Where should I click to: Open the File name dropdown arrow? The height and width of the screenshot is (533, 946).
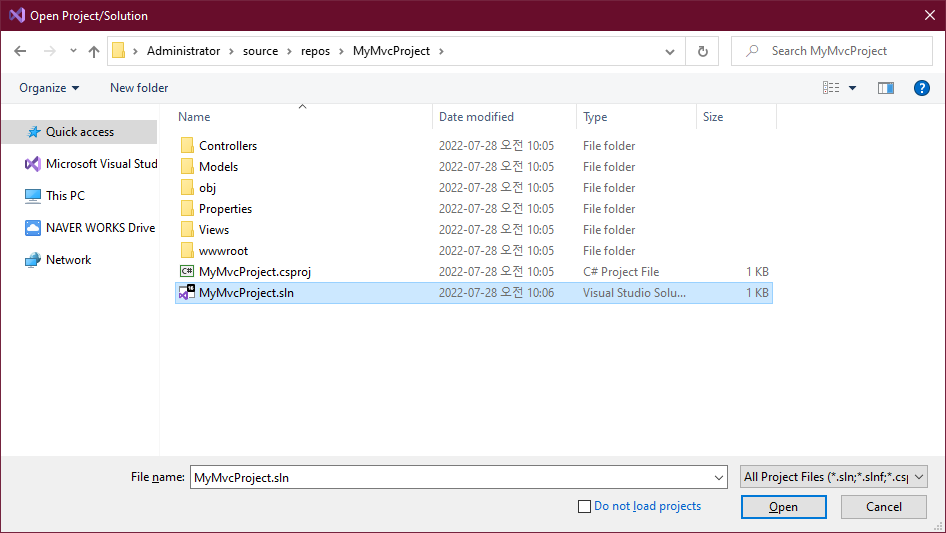coord(719,477)
